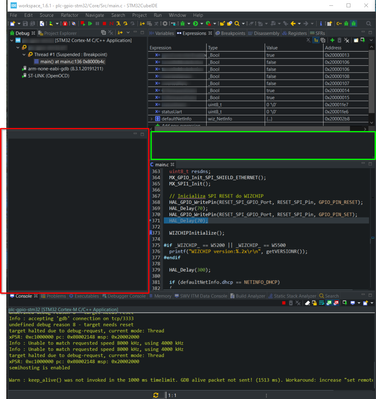This screenshot has width=376, height=399.
Task: Click the yellow back navigation arrow icon
Action: 293,23
